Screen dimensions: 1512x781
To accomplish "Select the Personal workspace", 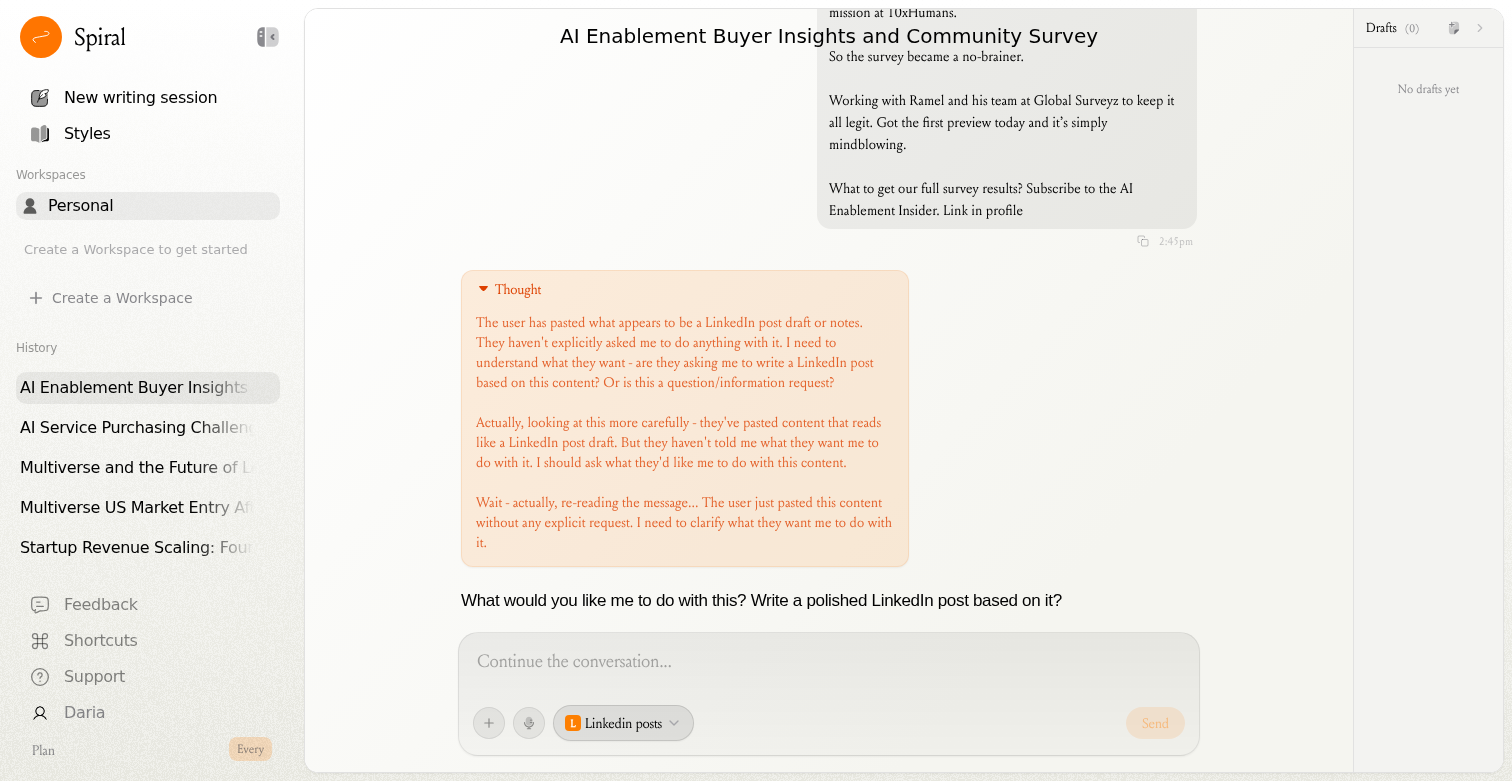I will pos(80,206).
